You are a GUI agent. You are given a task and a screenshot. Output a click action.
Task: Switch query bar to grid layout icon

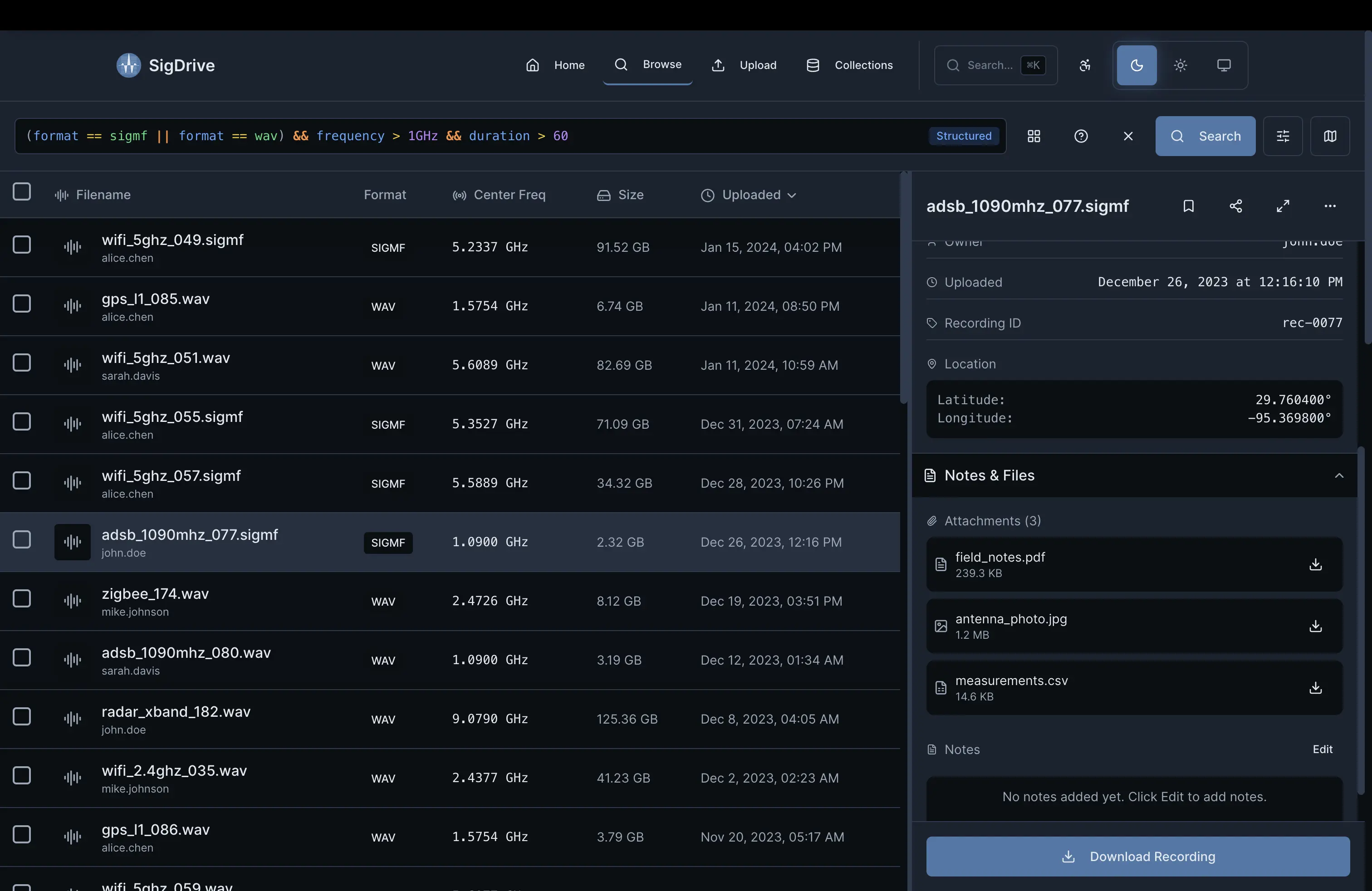1033,136
